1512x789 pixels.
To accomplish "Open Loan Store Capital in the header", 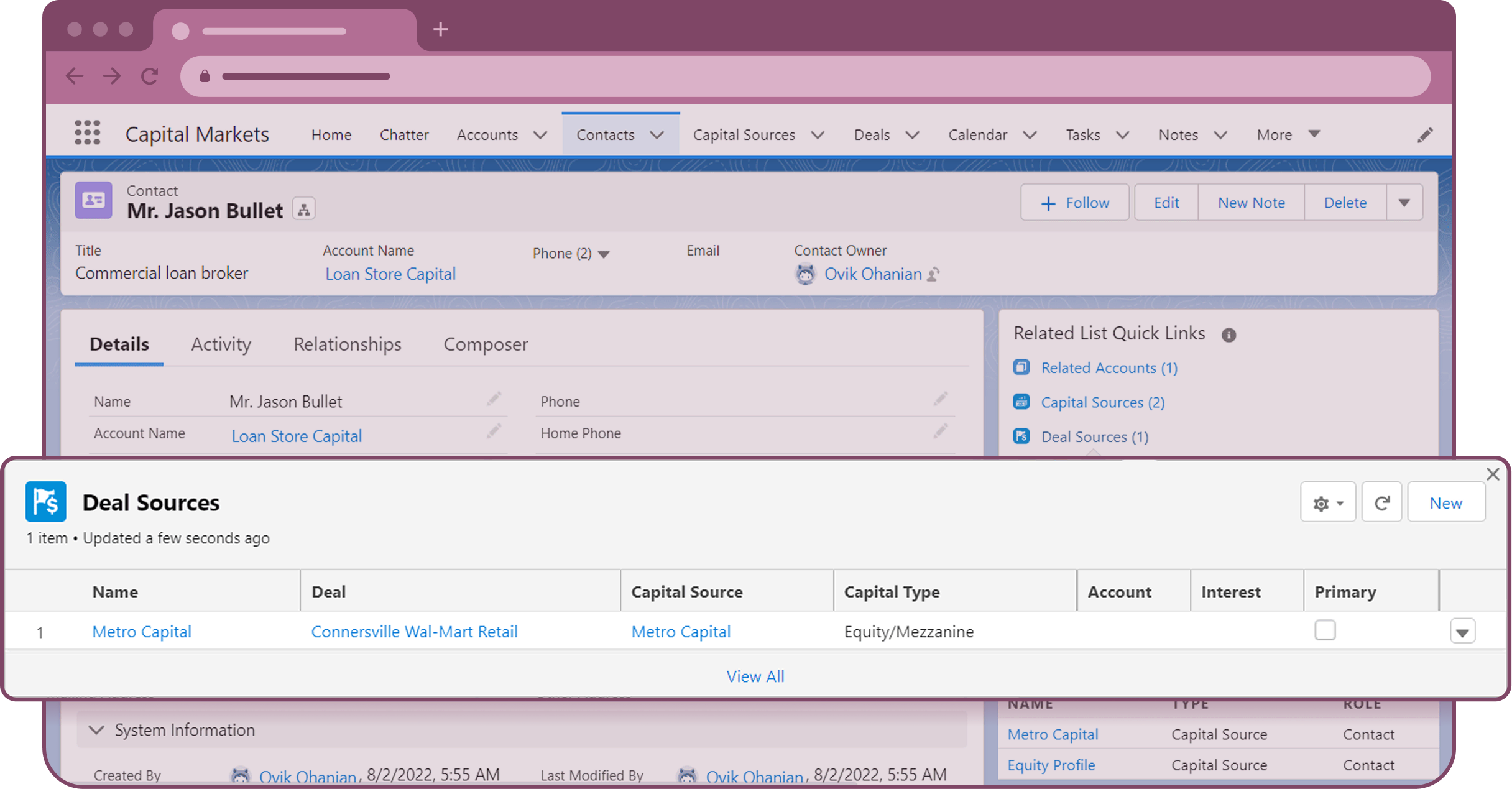I will click(x=390, y=274).
